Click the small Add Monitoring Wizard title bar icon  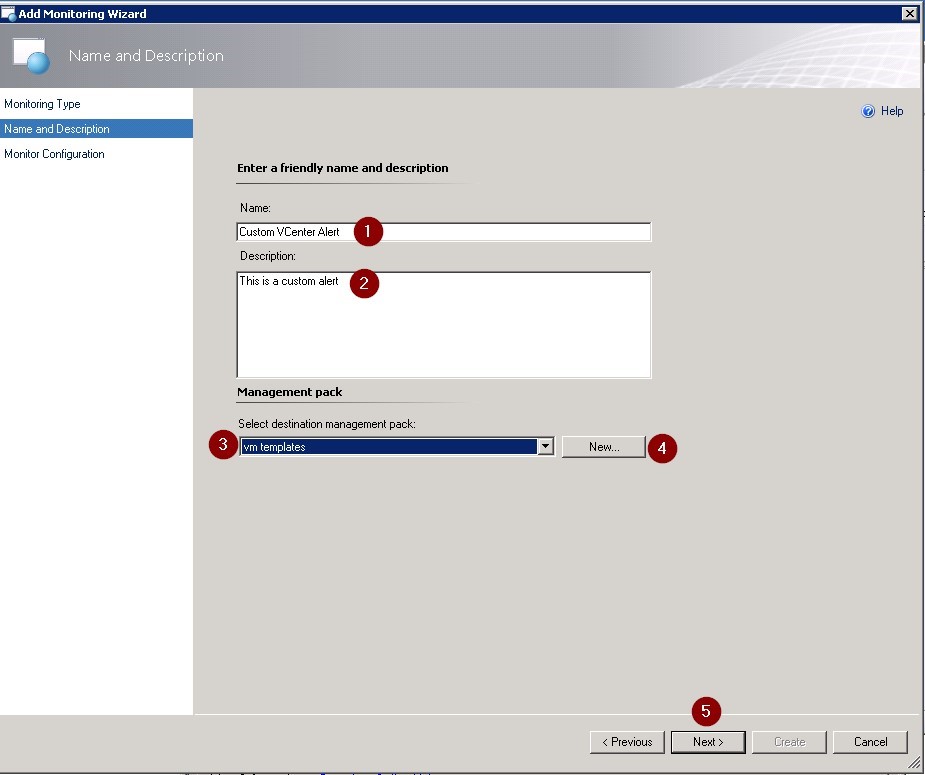(x=9, y=13)
